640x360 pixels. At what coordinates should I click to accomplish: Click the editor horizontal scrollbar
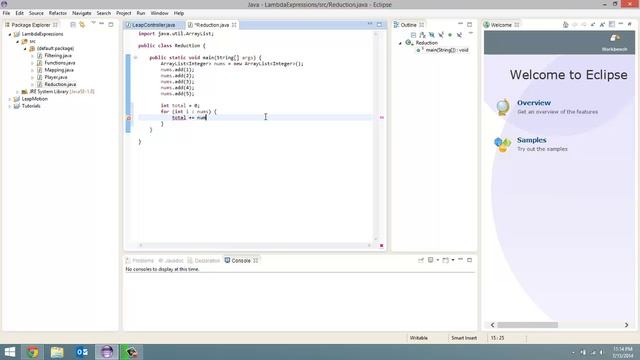[x=255, y=245]
